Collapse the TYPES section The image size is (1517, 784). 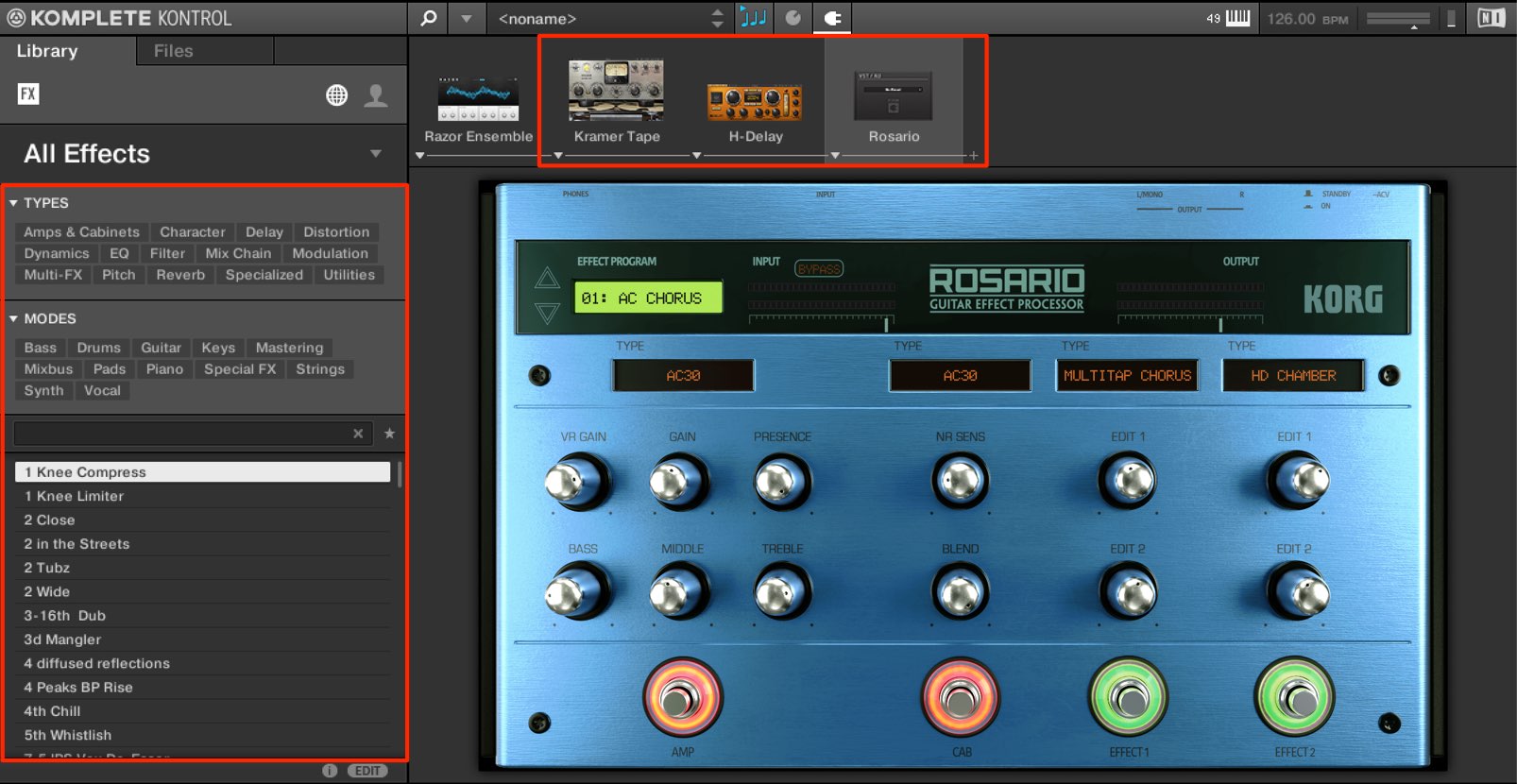tap(13, 203)
